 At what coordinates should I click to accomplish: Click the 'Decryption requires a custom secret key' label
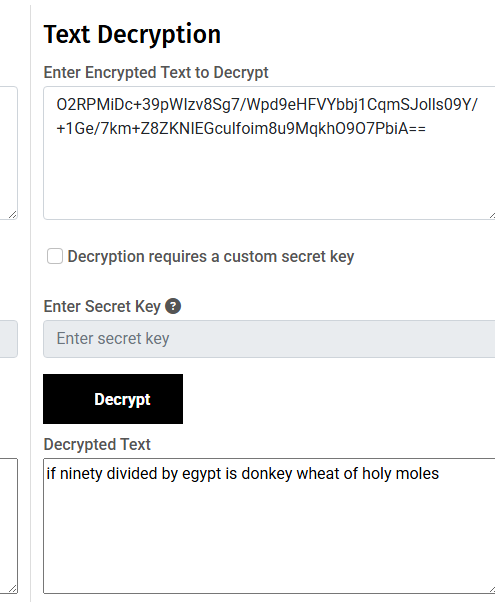211,257
